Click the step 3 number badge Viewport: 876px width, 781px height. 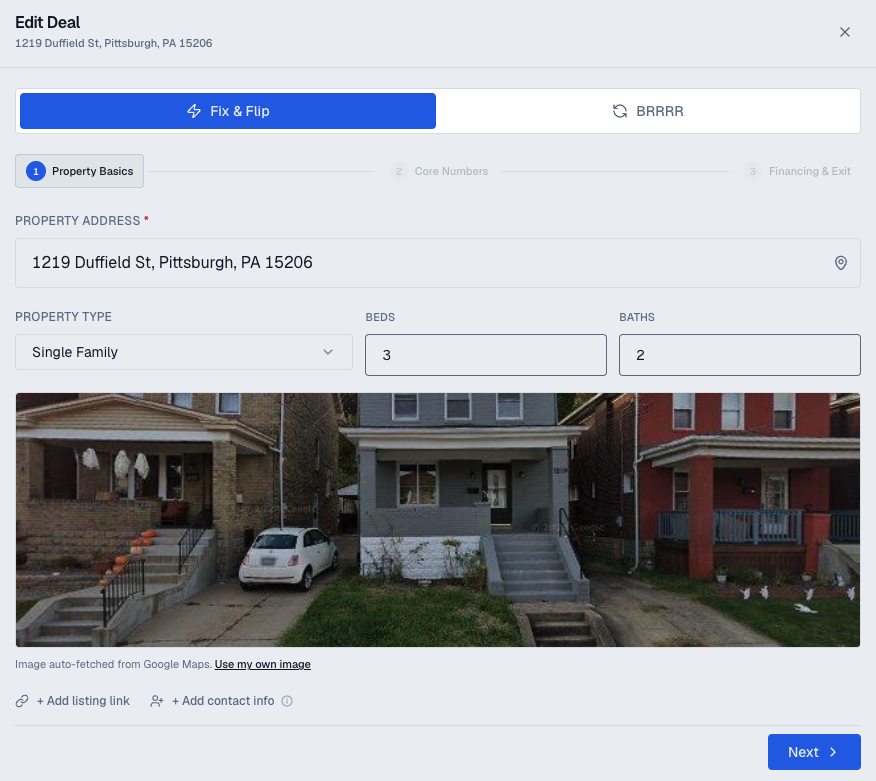tap(753, 171)
